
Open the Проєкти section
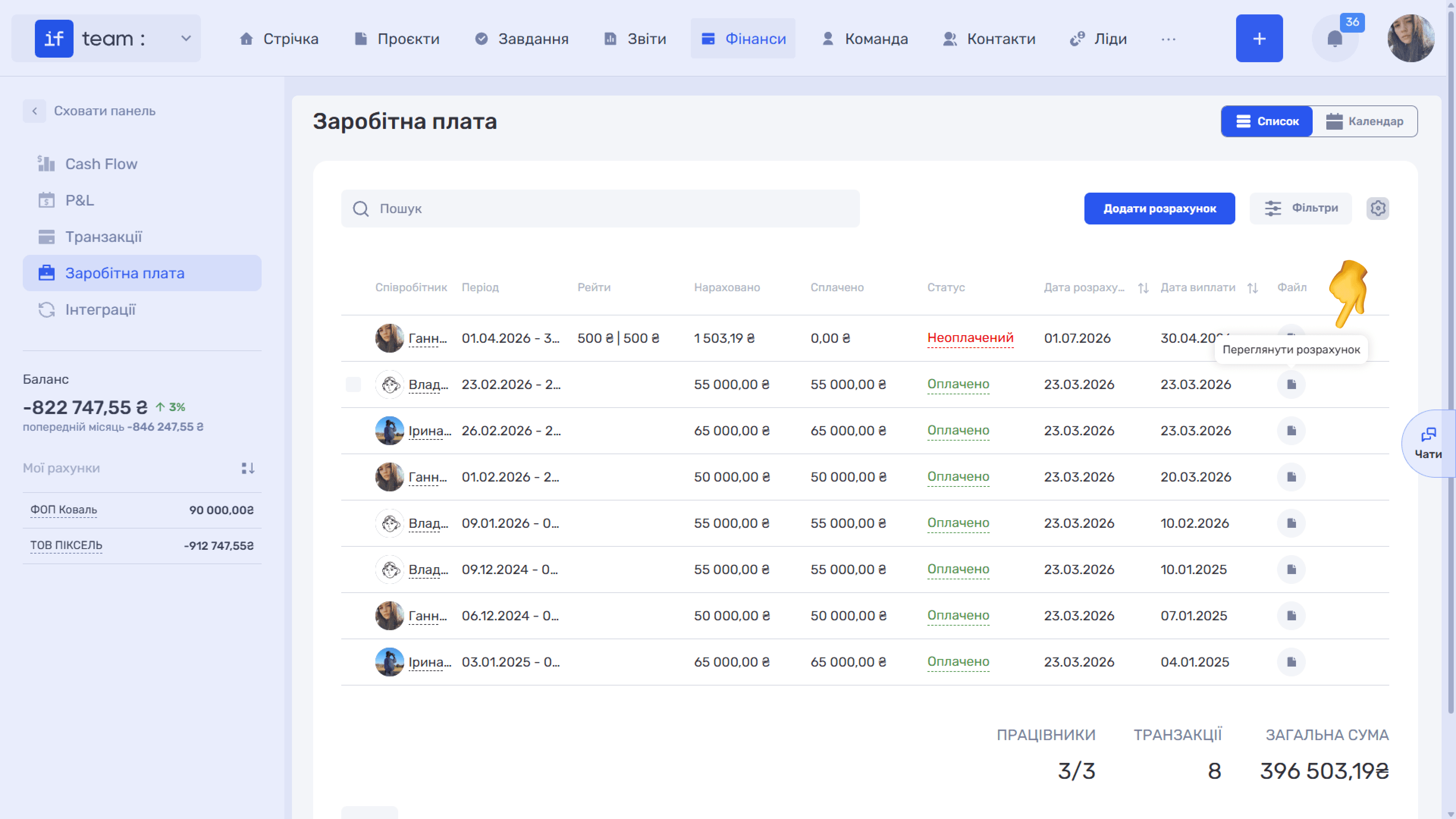tap(397, 38)
